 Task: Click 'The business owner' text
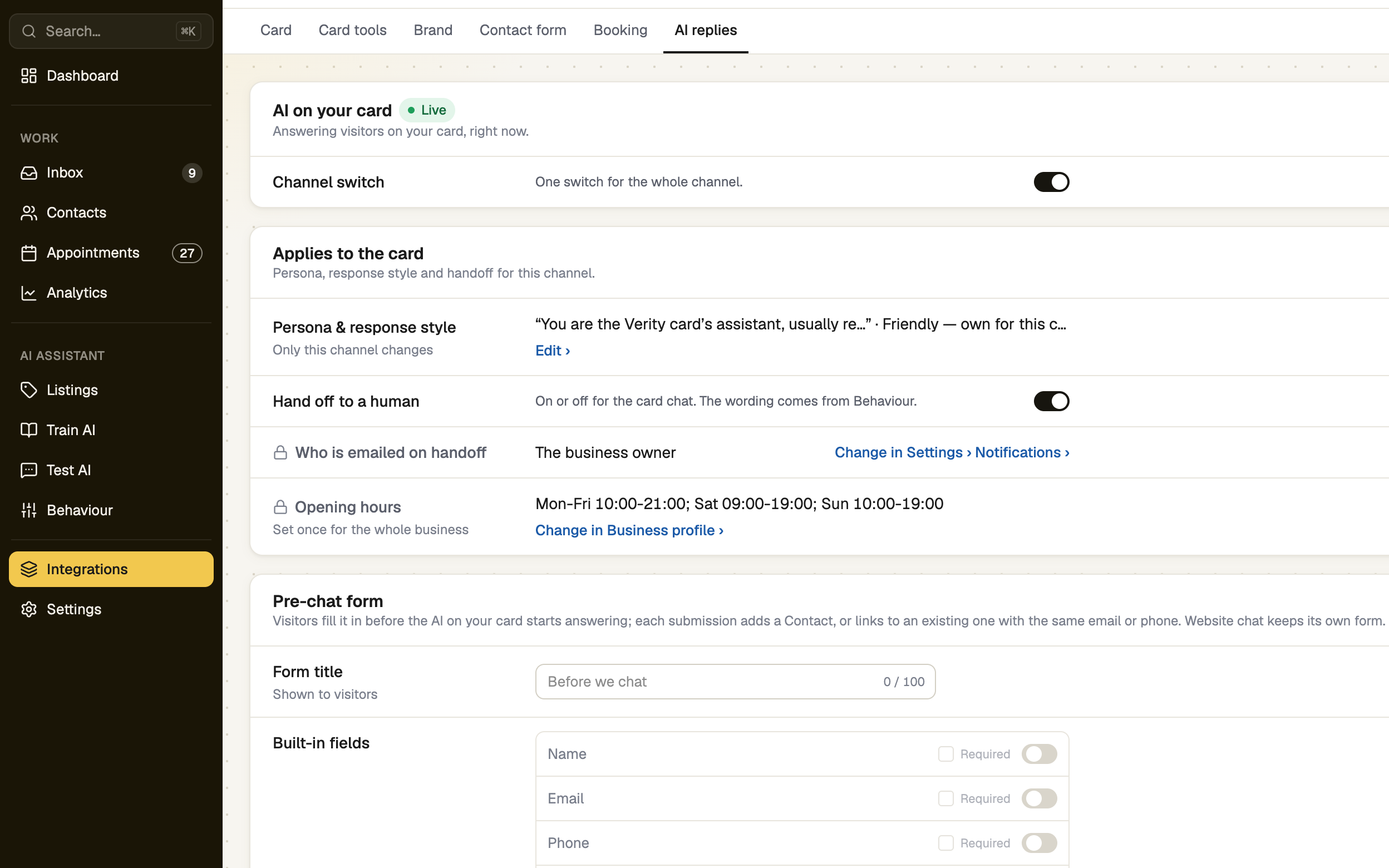click(x=605, y=453)
